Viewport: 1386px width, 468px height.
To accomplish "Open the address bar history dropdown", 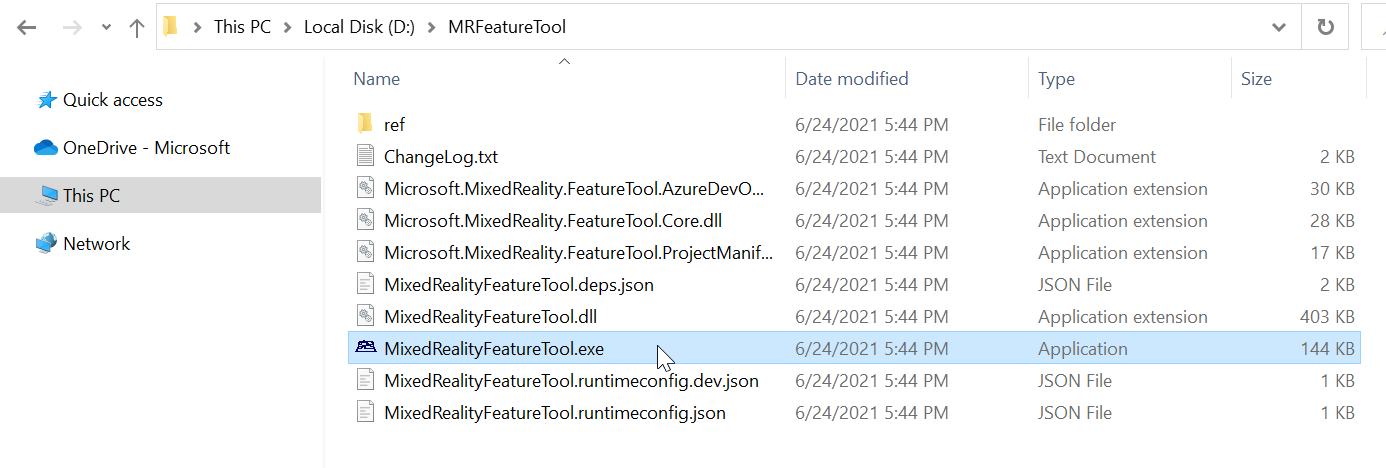I will coord(1278,28).
